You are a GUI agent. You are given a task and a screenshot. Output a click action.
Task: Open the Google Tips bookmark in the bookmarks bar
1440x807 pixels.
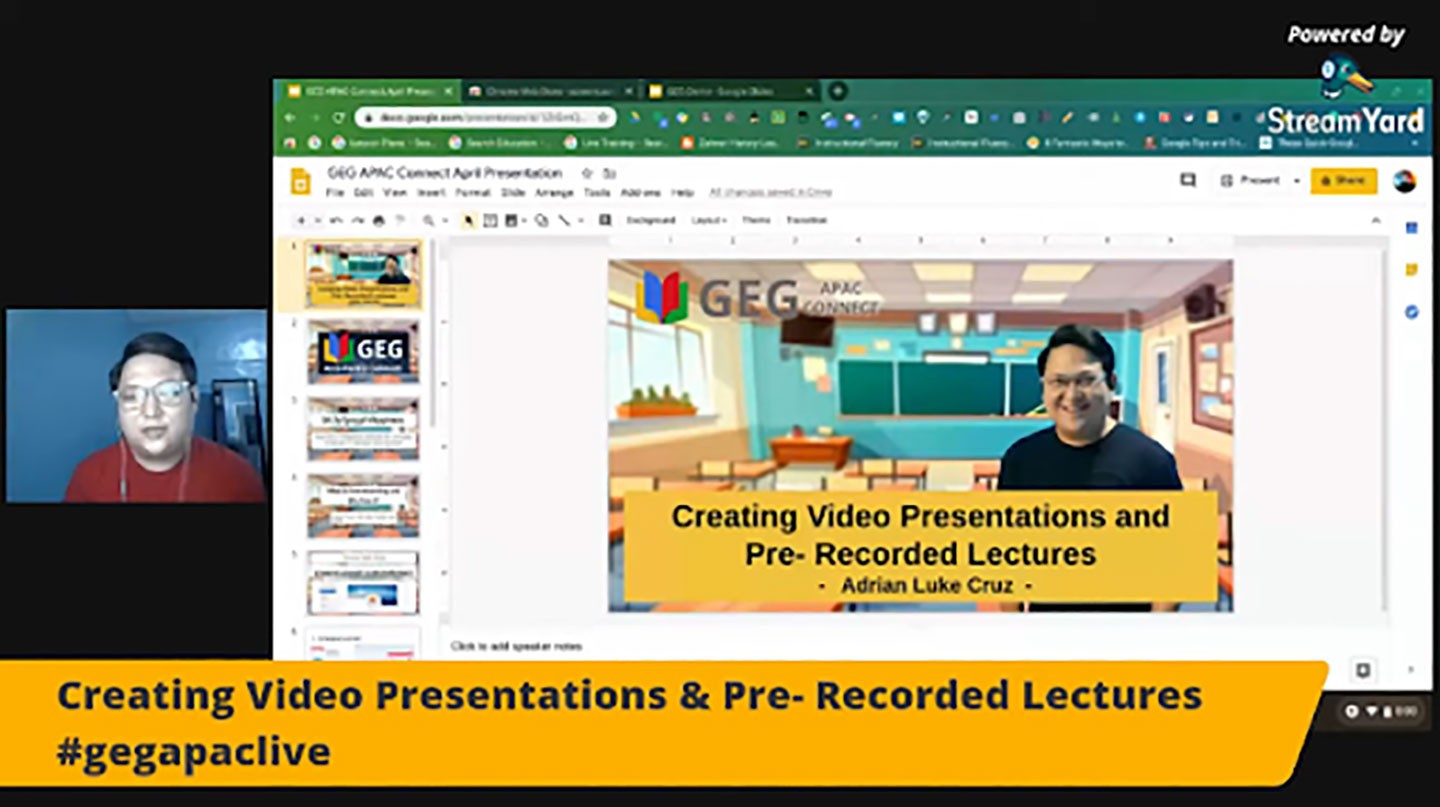(x=1194, y=143)
